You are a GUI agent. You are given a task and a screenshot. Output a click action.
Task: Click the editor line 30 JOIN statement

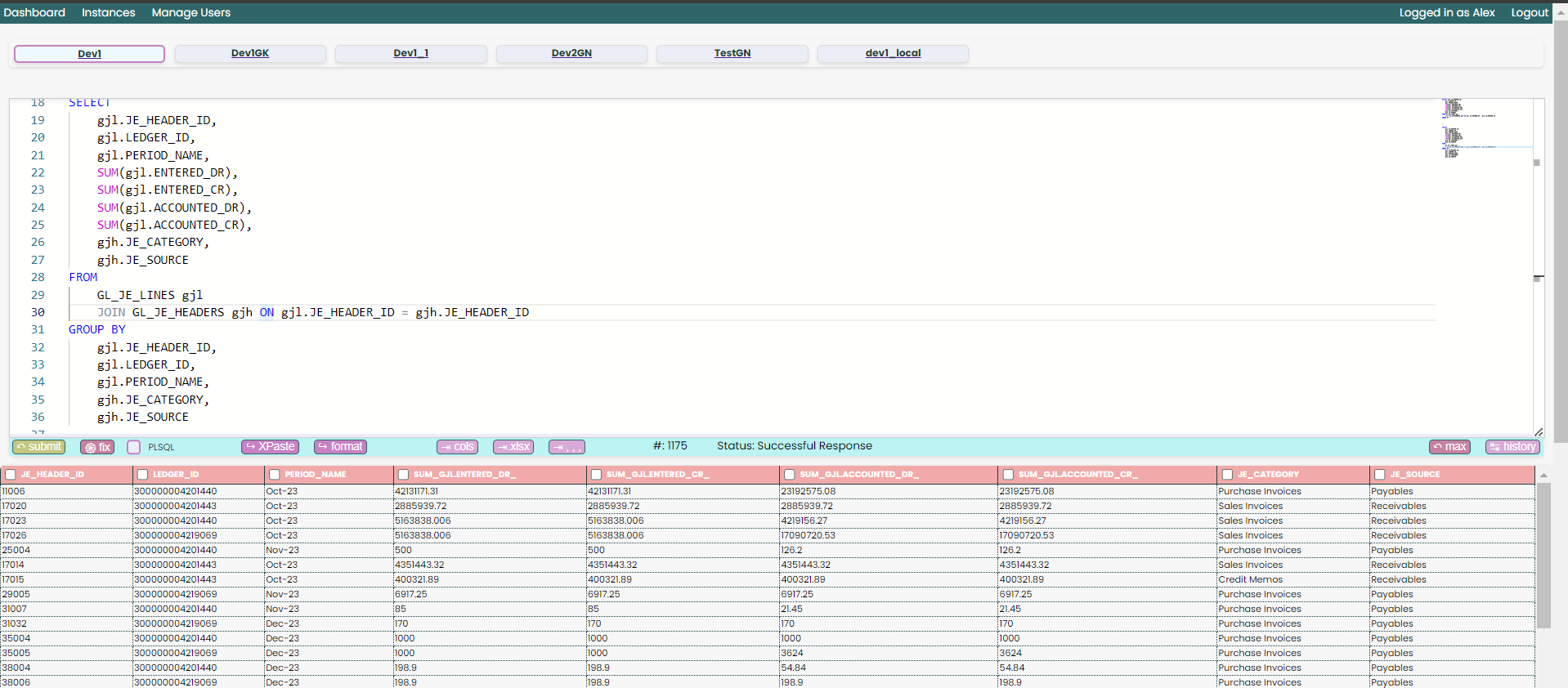click(313, 312)
